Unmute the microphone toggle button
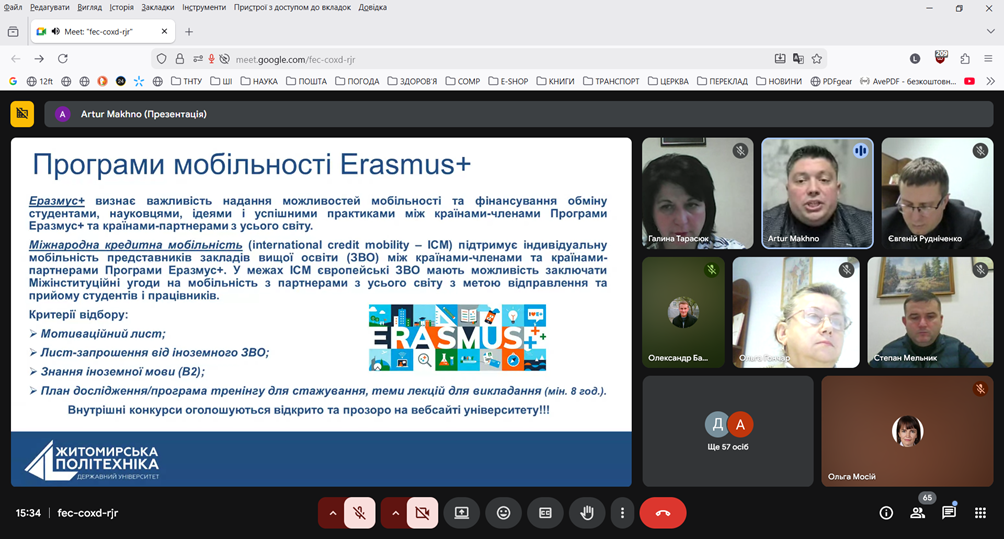Viewport: 1004px width, 539px height. tap(359, 513)
